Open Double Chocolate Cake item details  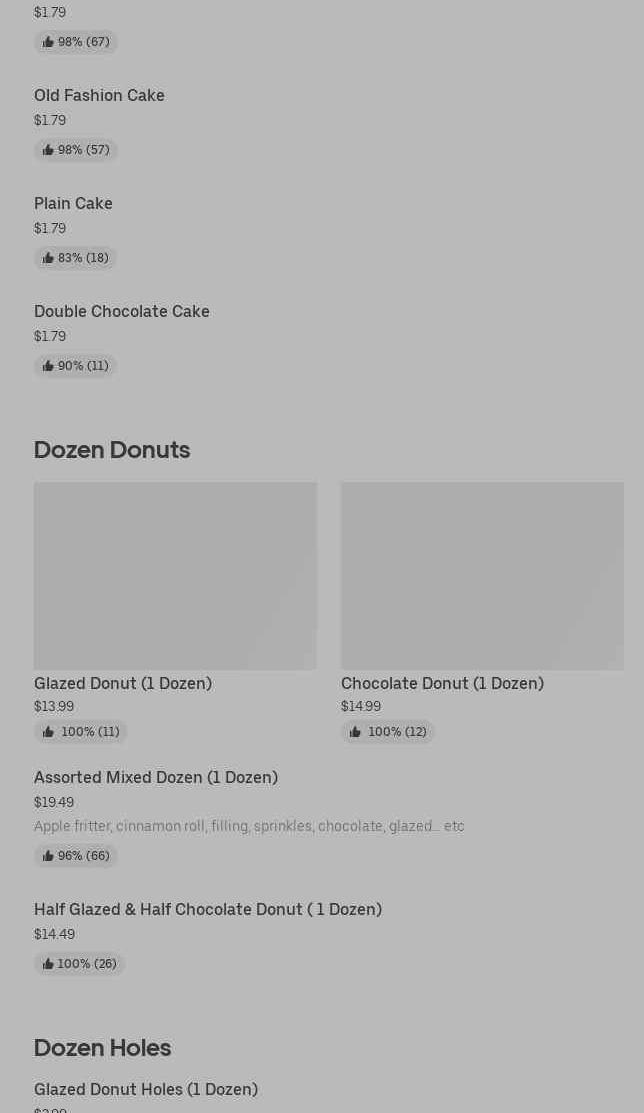[x=122, y=312]
